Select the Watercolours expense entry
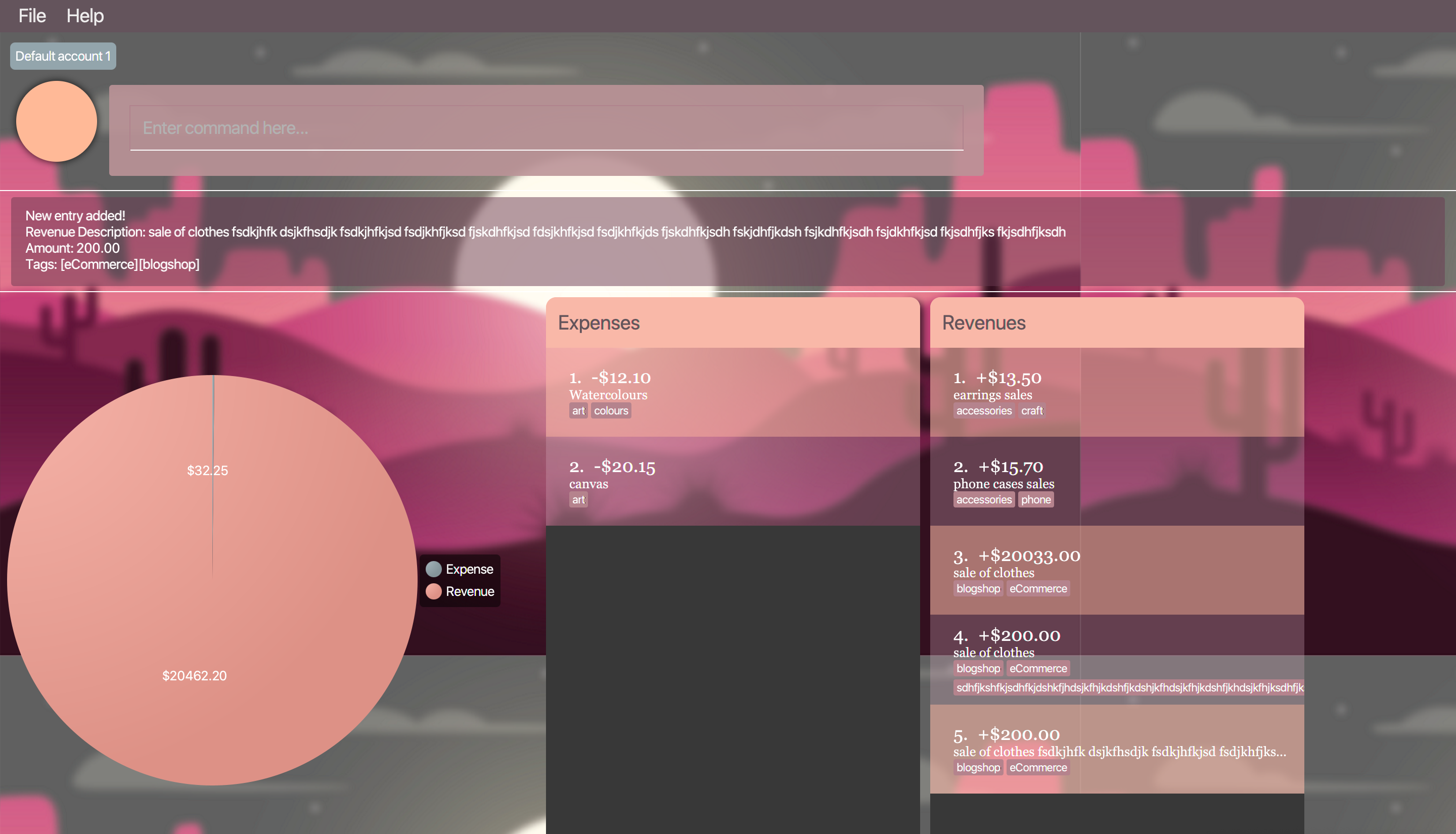The image size is (1456, 834). (732, 392)
